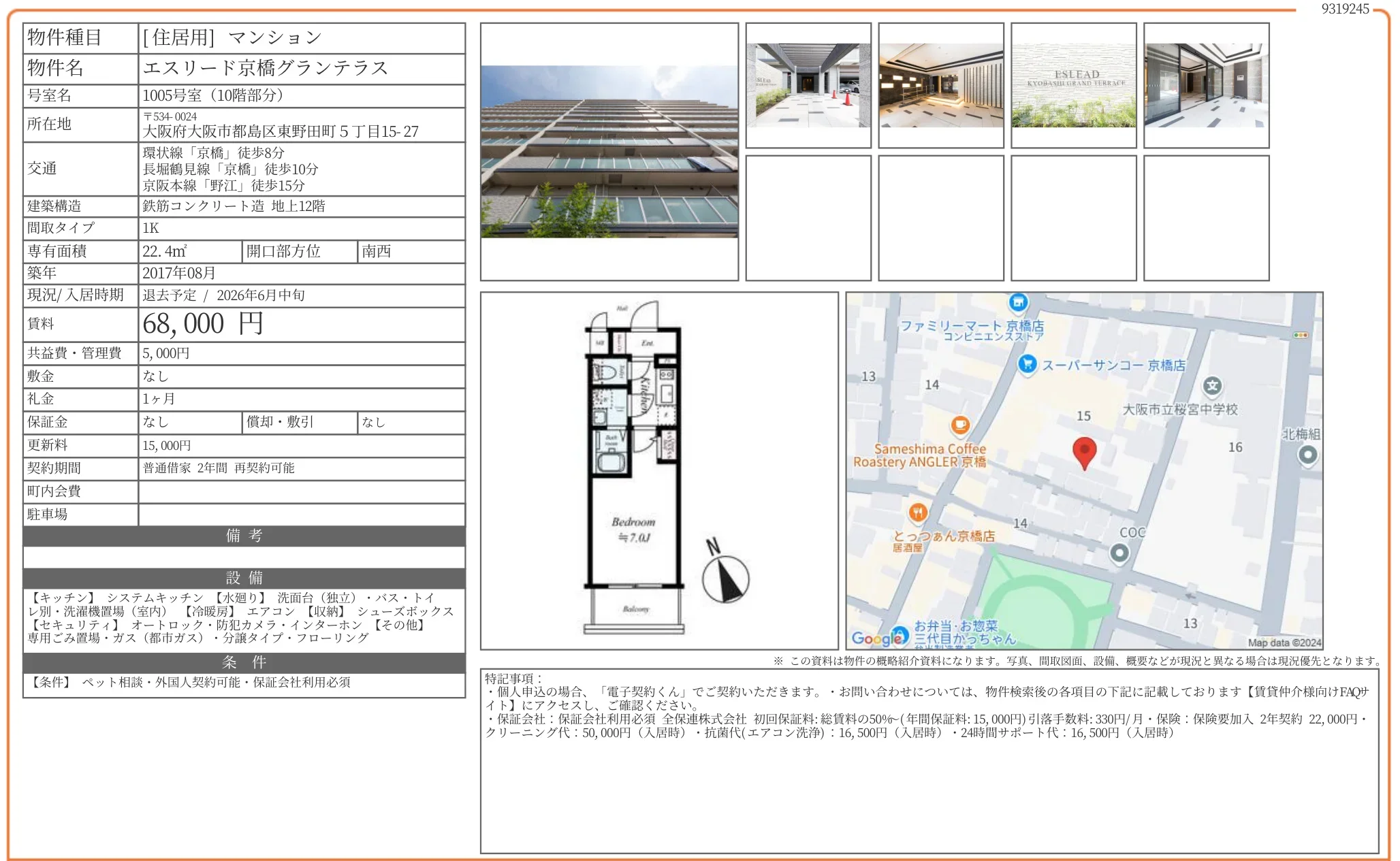Click the red location pin on map
Image resolution: width=1400 pixels, height=861 pixels.
point(1084,452)
